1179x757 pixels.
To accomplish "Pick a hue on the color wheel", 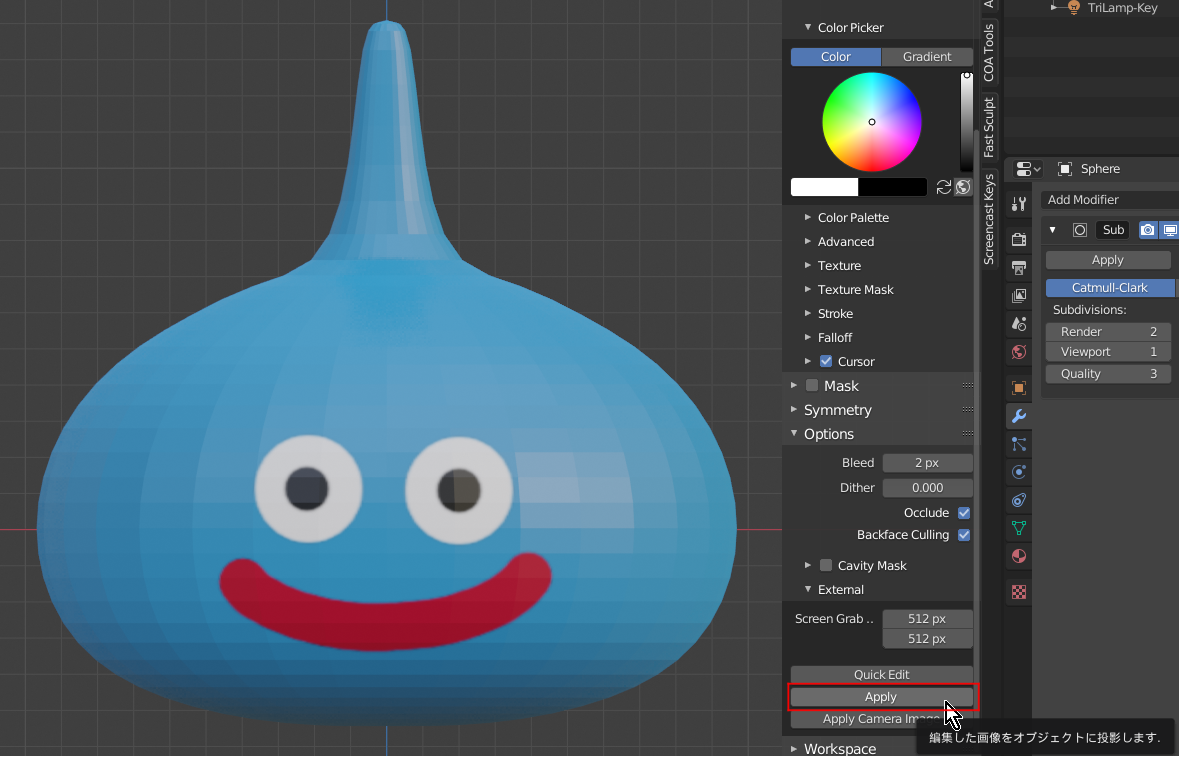I will point(871,122).
